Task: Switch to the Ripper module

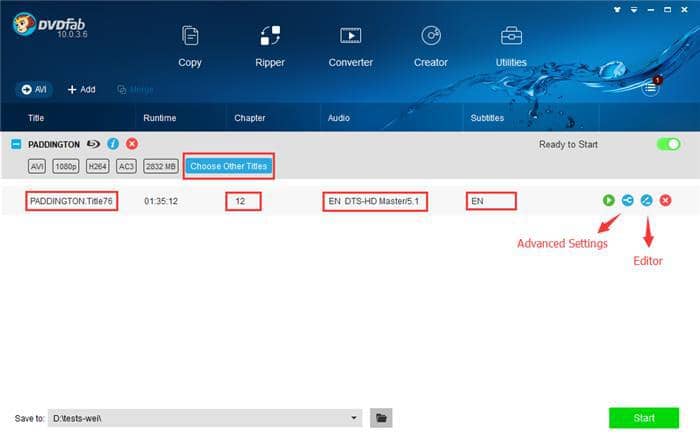Action: [x=270, y=47]
